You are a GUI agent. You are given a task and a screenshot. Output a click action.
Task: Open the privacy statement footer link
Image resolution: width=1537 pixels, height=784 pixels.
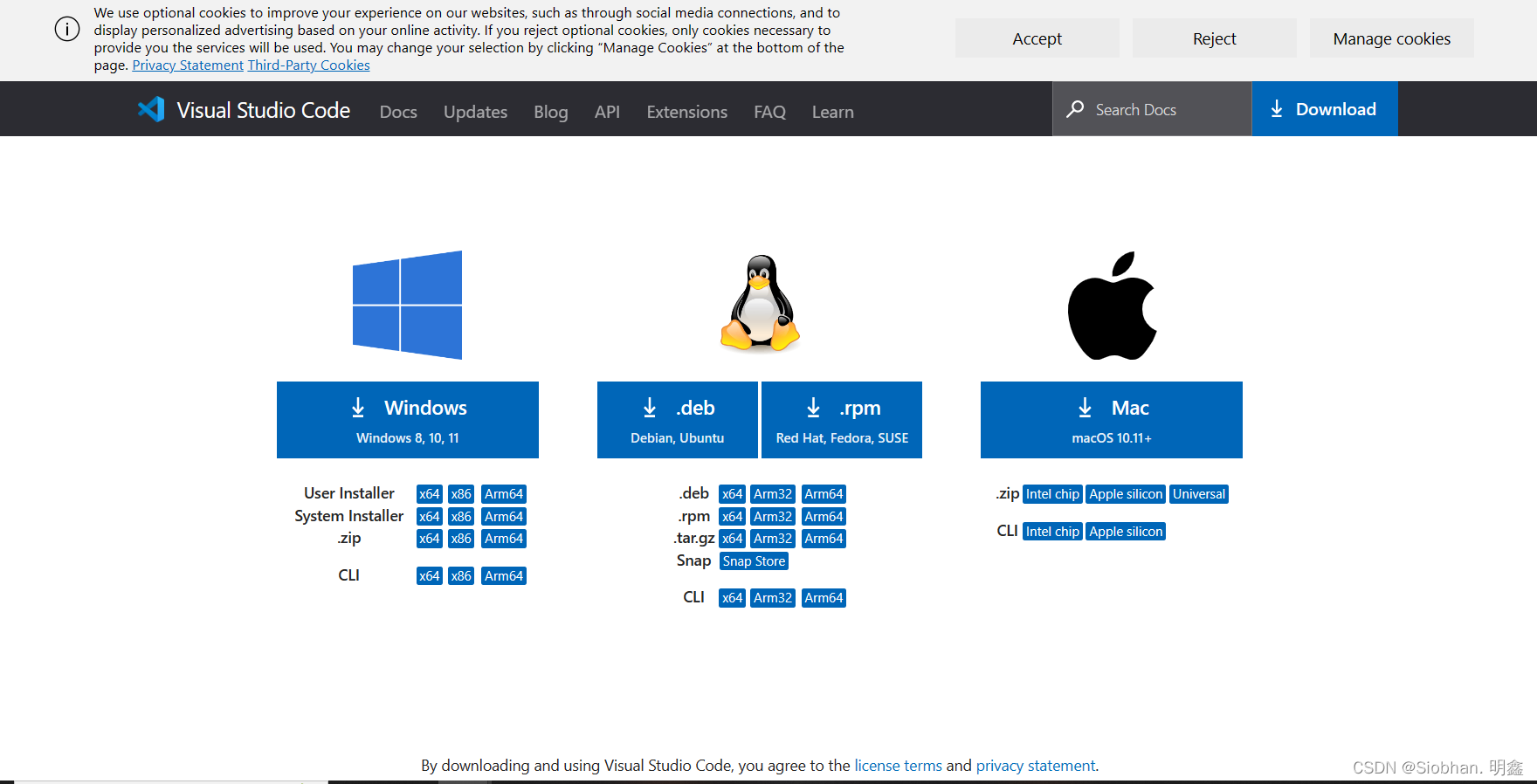1036,766
